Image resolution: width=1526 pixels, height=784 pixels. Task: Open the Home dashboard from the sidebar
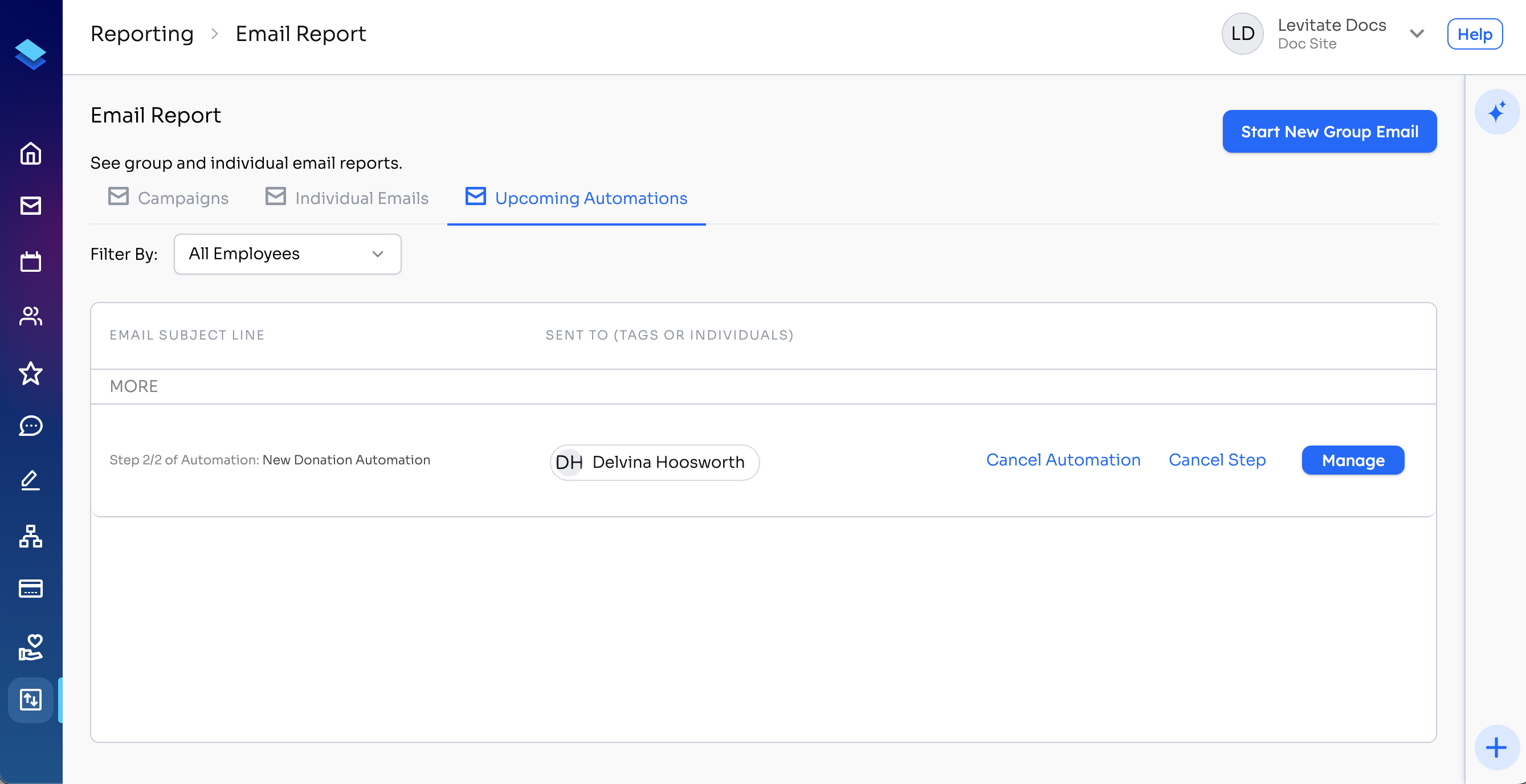[31, 153]
